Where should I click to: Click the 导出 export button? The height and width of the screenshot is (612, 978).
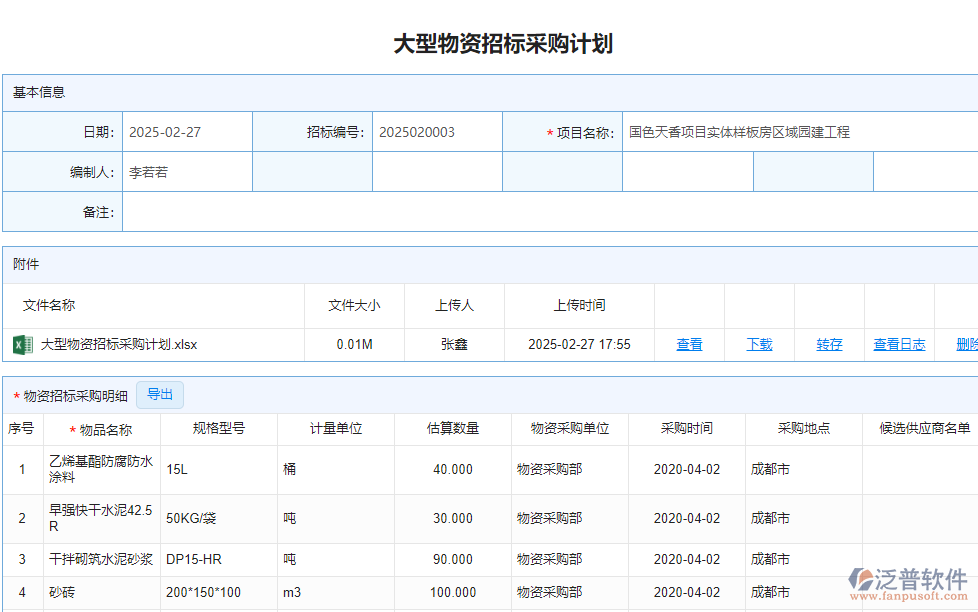point(159,394)
